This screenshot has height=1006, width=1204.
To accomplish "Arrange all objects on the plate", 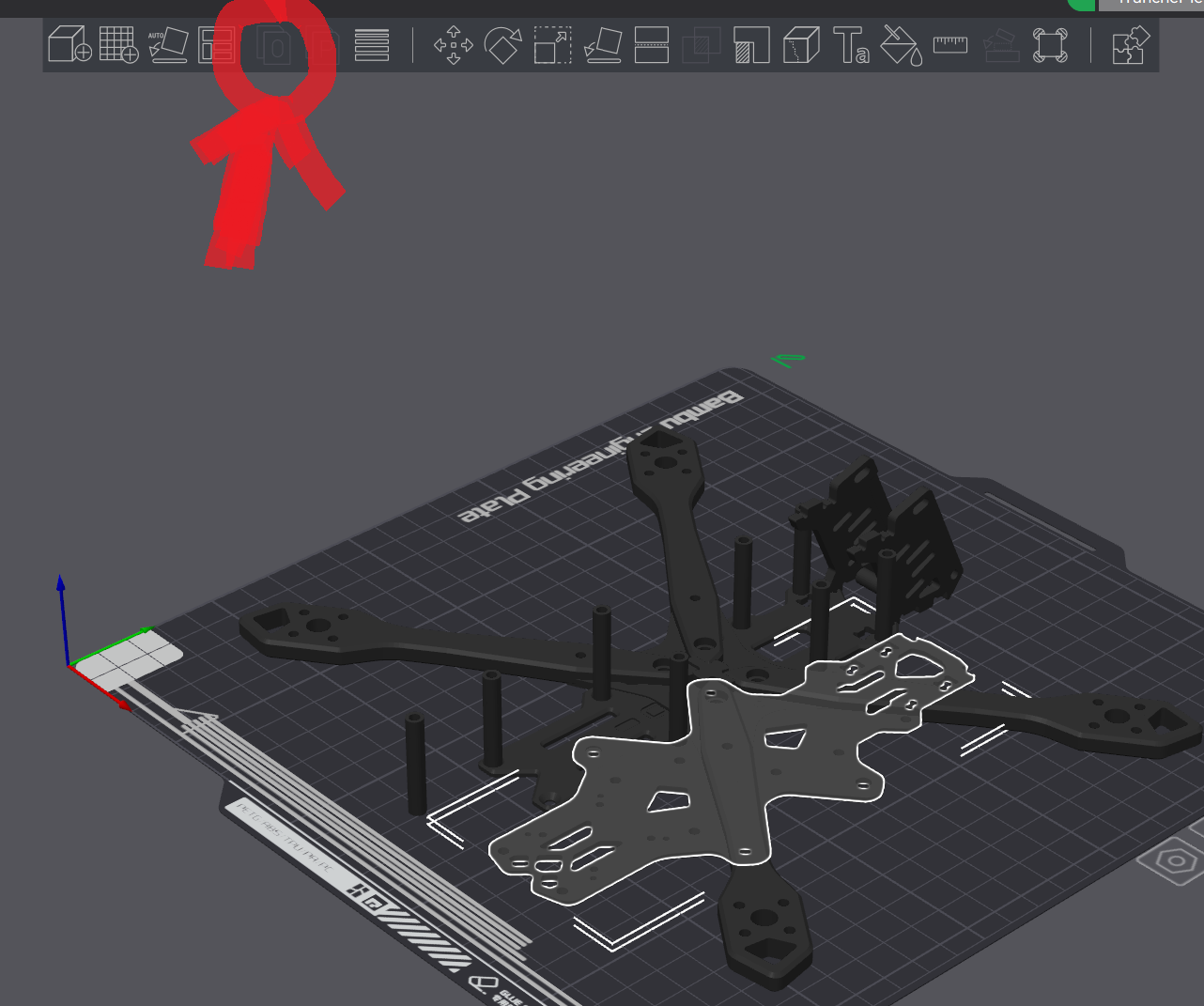I will 217,44.
